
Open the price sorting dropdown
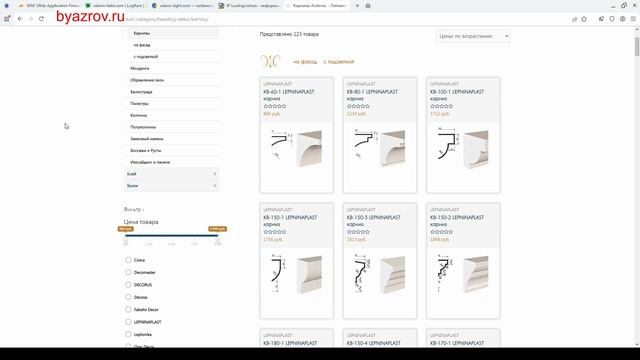(473, 36)
